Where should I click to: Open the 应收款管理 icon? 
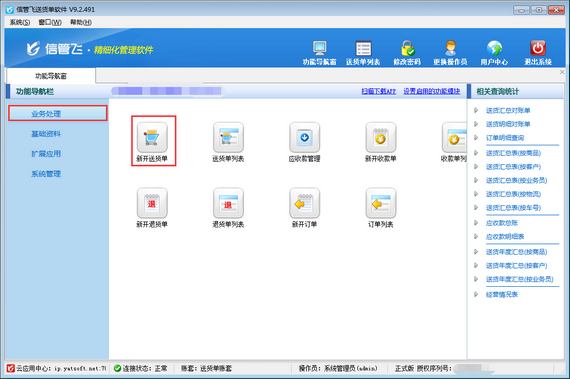(305, 137)
